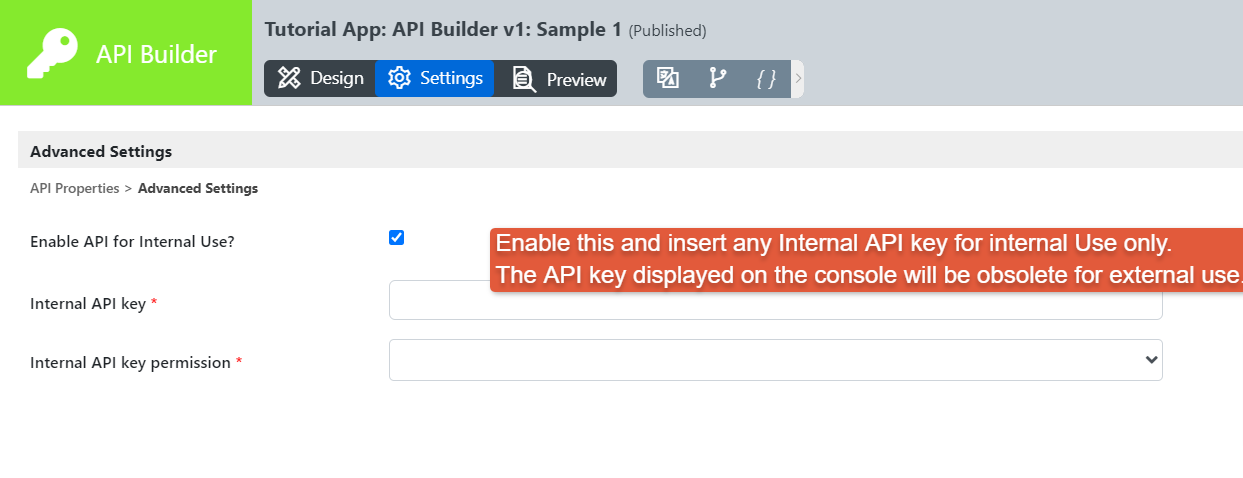This screenshot has height=478, width=1243.
Task: Click the Preview document magnifier icon
Action: point(524,79)
